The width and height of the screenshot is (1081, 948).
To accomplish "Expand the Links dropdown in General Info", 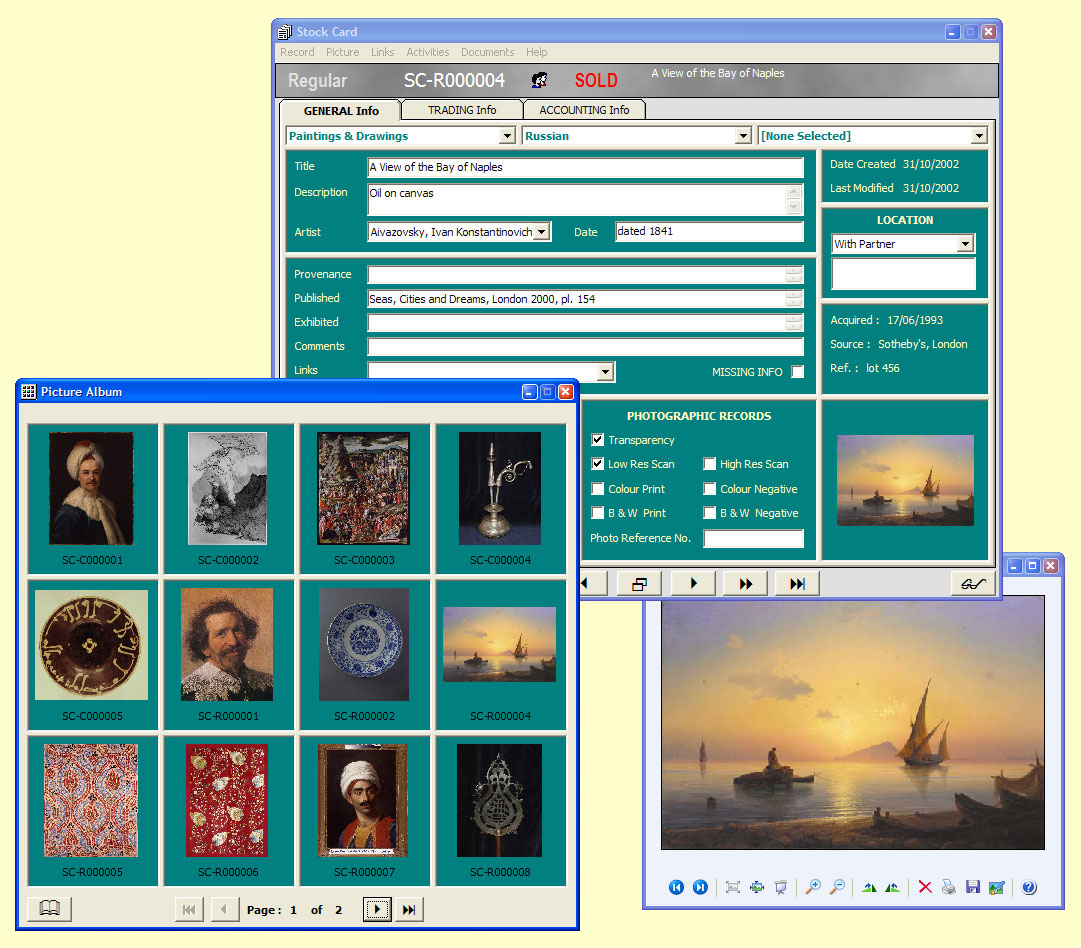I will [x=605, y=372].
